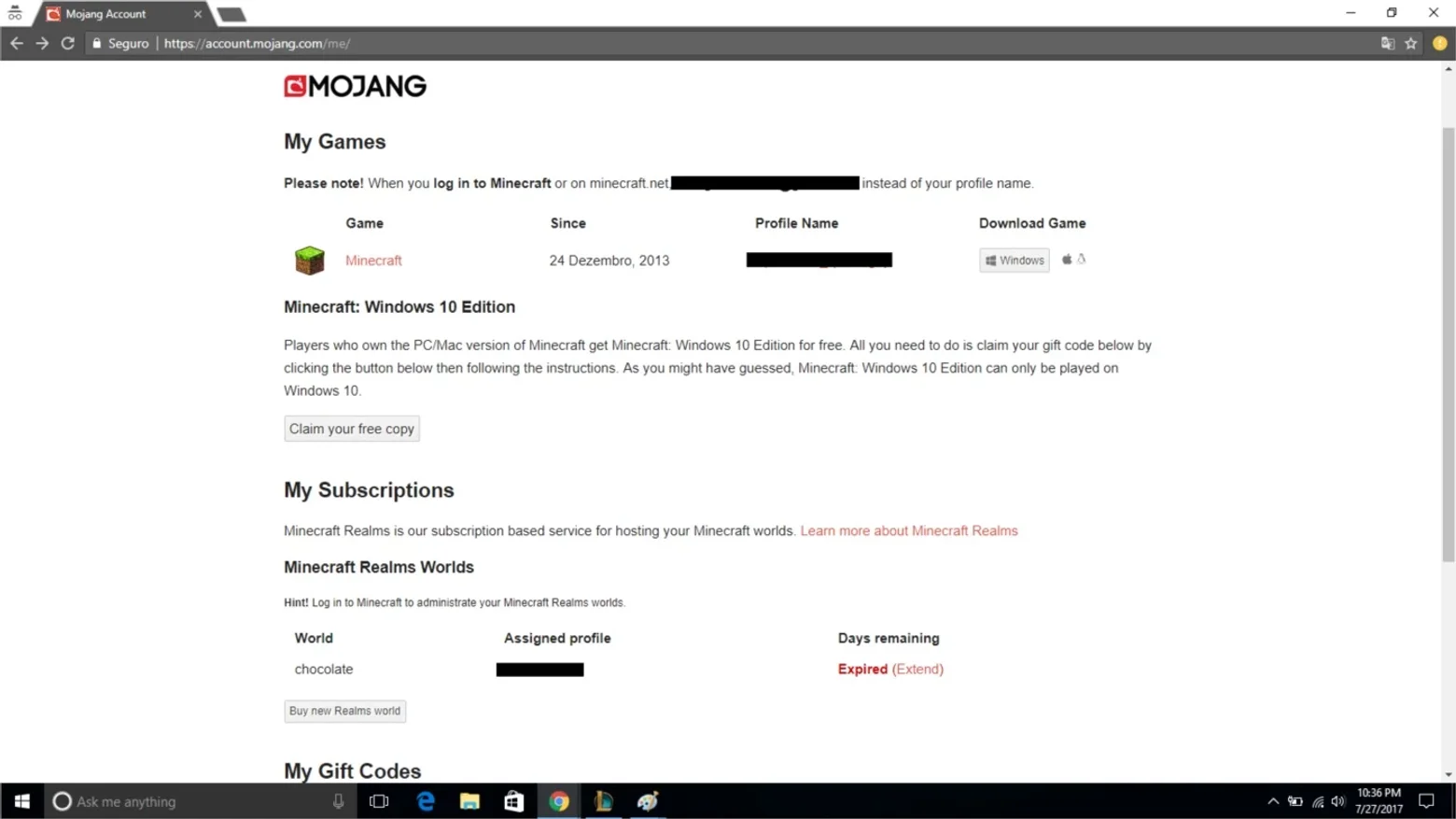Open Learn more about Minecraft Realms link
Image resolution: width=1456 pixels, height=819 pixels.
909,530
